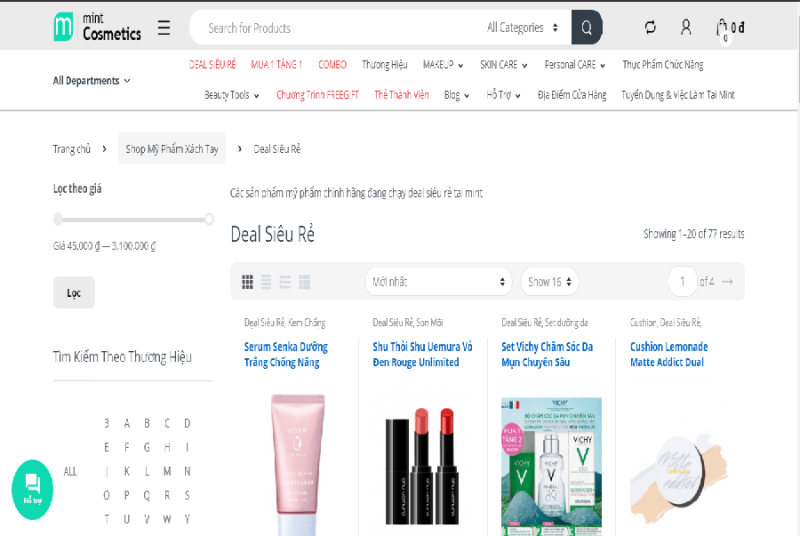Image resolution: width=800 pixels, height=536 pixels.
Task: Switch to grid view layout
Action: click(x=247, y=282)
